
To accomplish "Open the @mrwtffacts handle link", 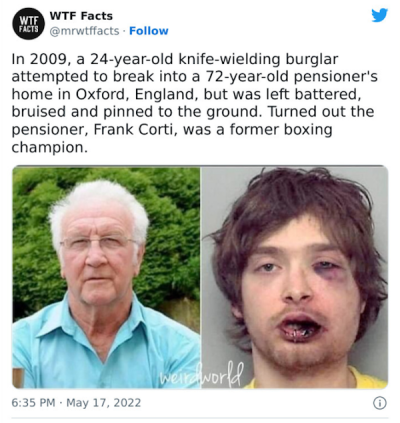I will pos(84,31).
